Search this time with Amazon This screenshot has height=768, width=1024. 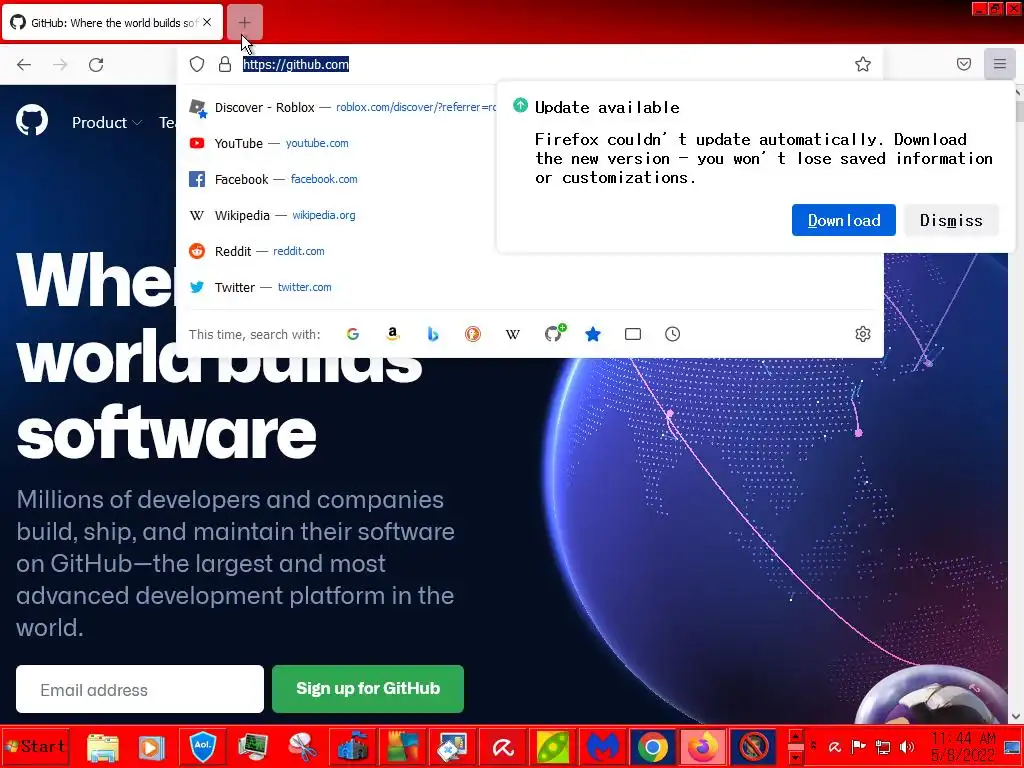(x=392, y=334)
